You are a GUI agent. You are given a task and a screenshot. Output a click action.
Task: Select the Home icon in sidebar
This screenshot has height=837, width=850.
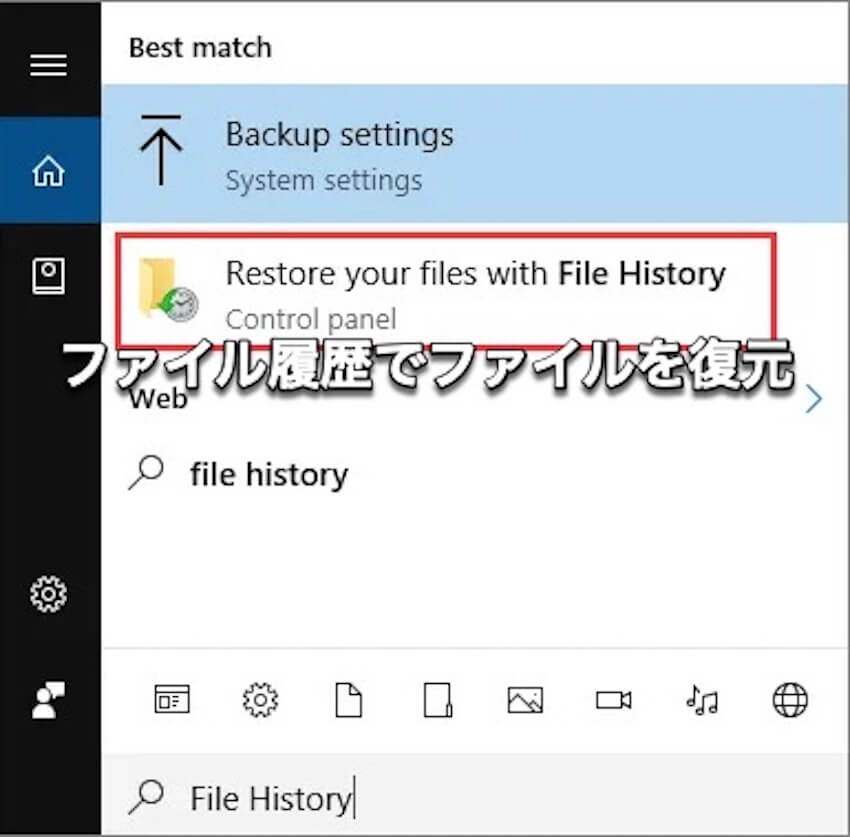49,171
